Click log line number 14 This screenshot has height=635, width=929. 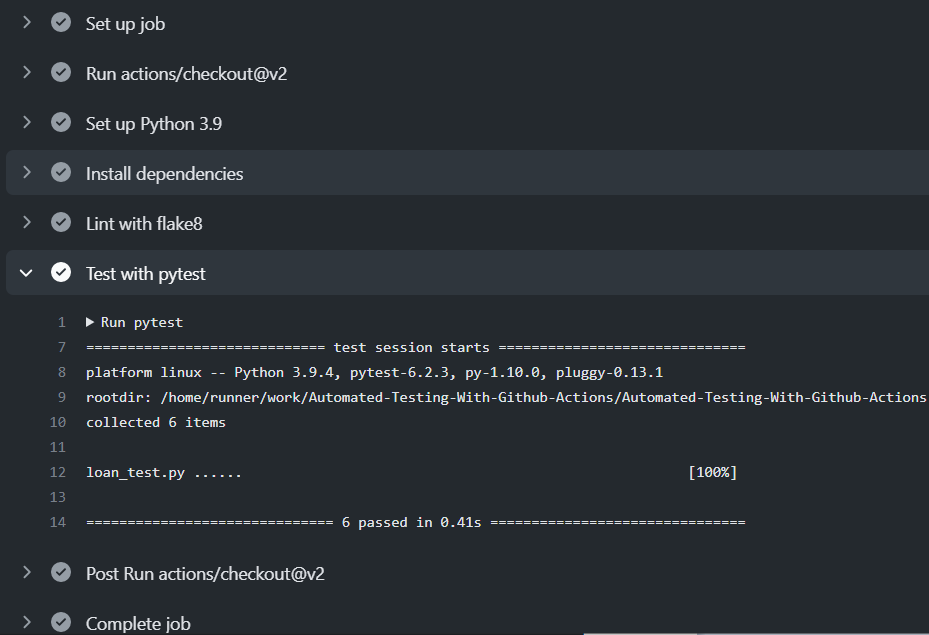57,522
